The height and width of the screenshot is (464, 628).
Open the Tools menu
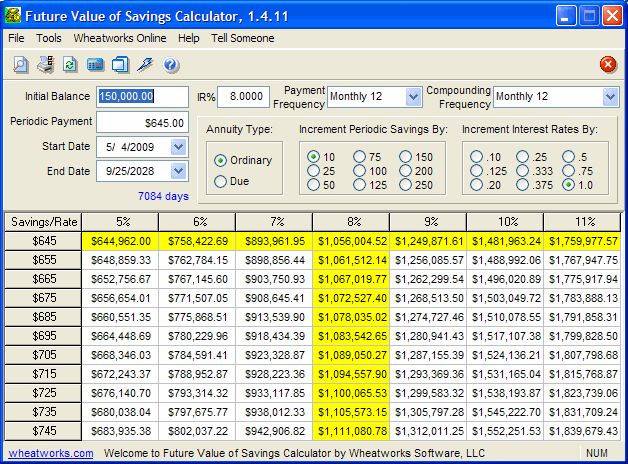[x=49, y=38]
